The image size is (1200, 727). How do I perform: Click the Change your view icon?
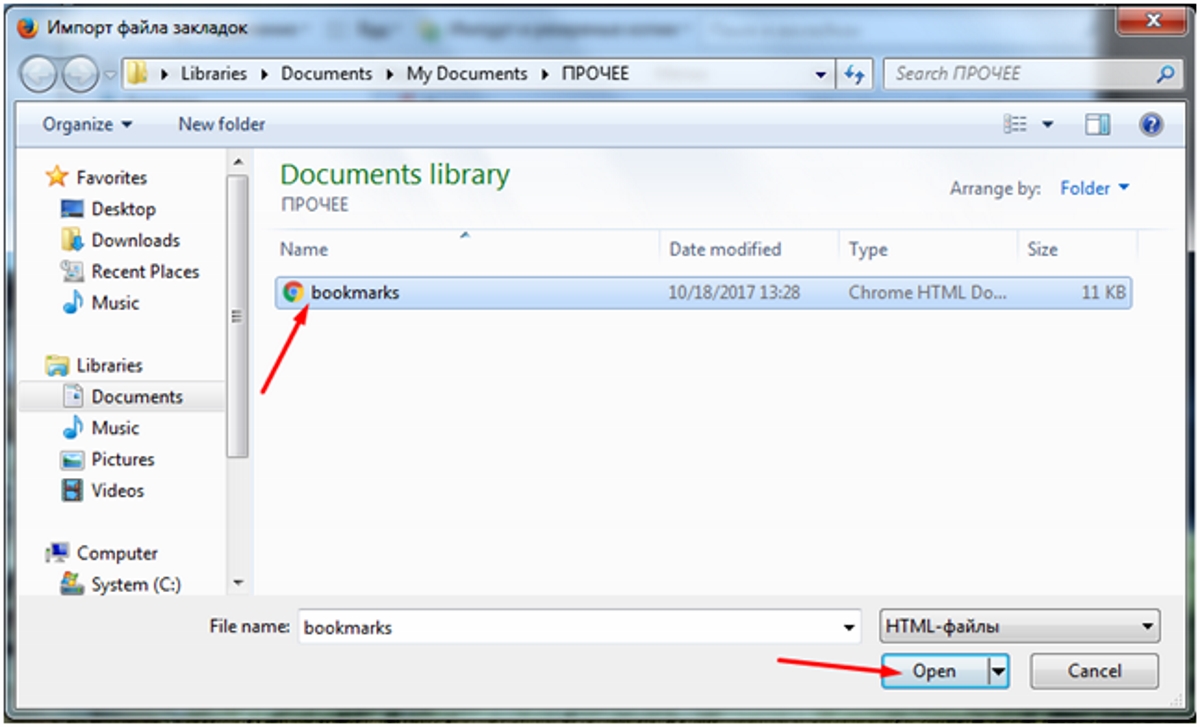coord(1016,125)
